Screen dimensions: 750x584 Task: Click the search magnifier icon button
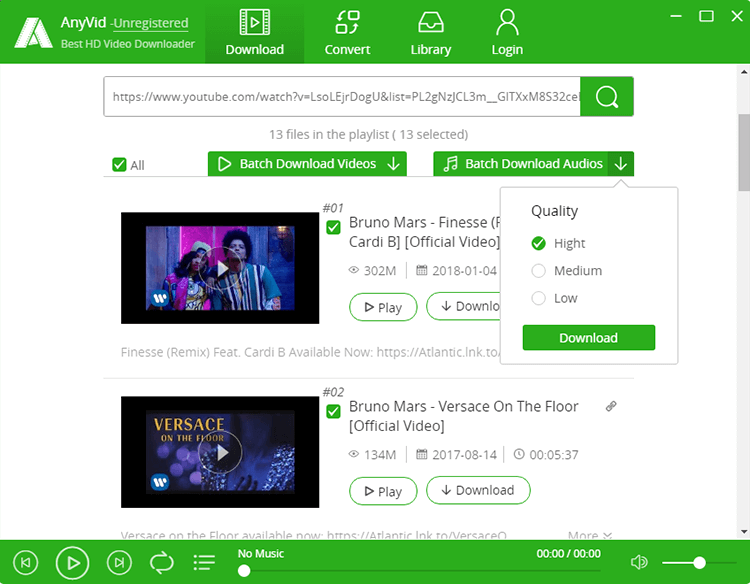click(x=607, y=97)
